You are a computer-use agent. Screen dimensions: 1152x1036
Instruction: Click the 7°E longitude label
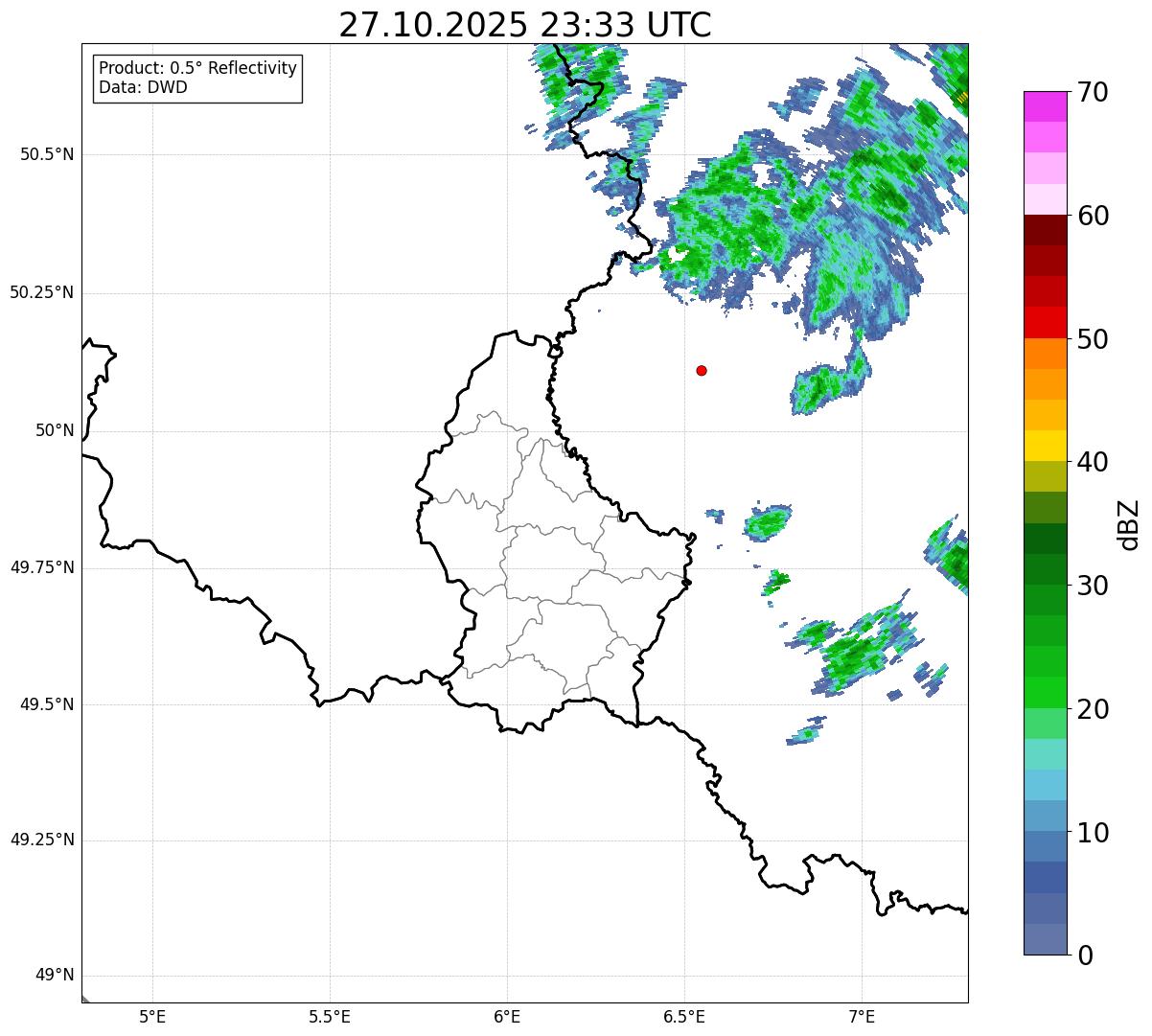pyautogui.click(x=862, y=1016)
